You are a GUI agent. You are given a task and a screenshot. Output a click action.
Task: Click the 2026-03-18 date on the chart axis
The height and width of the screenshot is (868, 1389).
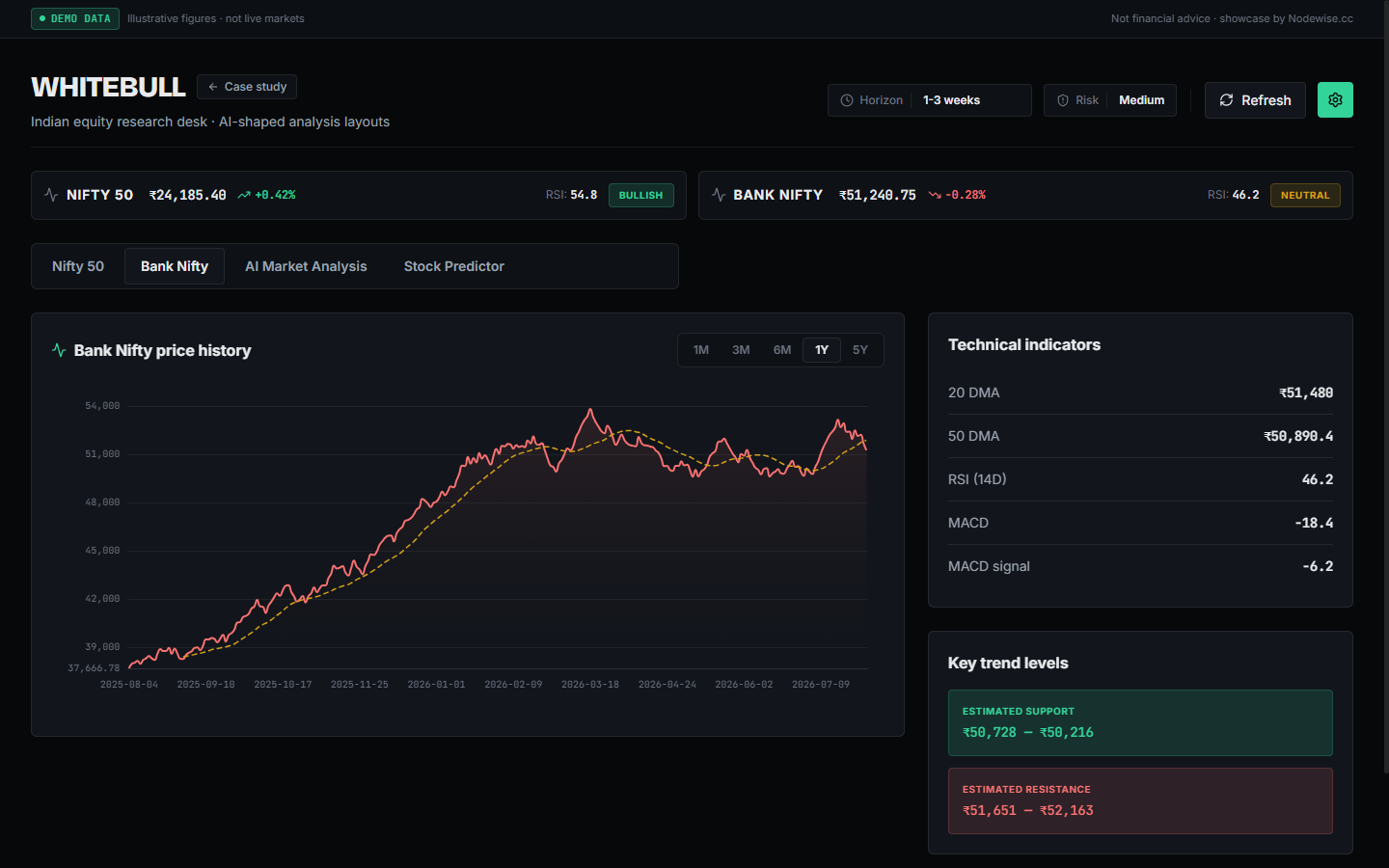[590, 685]
